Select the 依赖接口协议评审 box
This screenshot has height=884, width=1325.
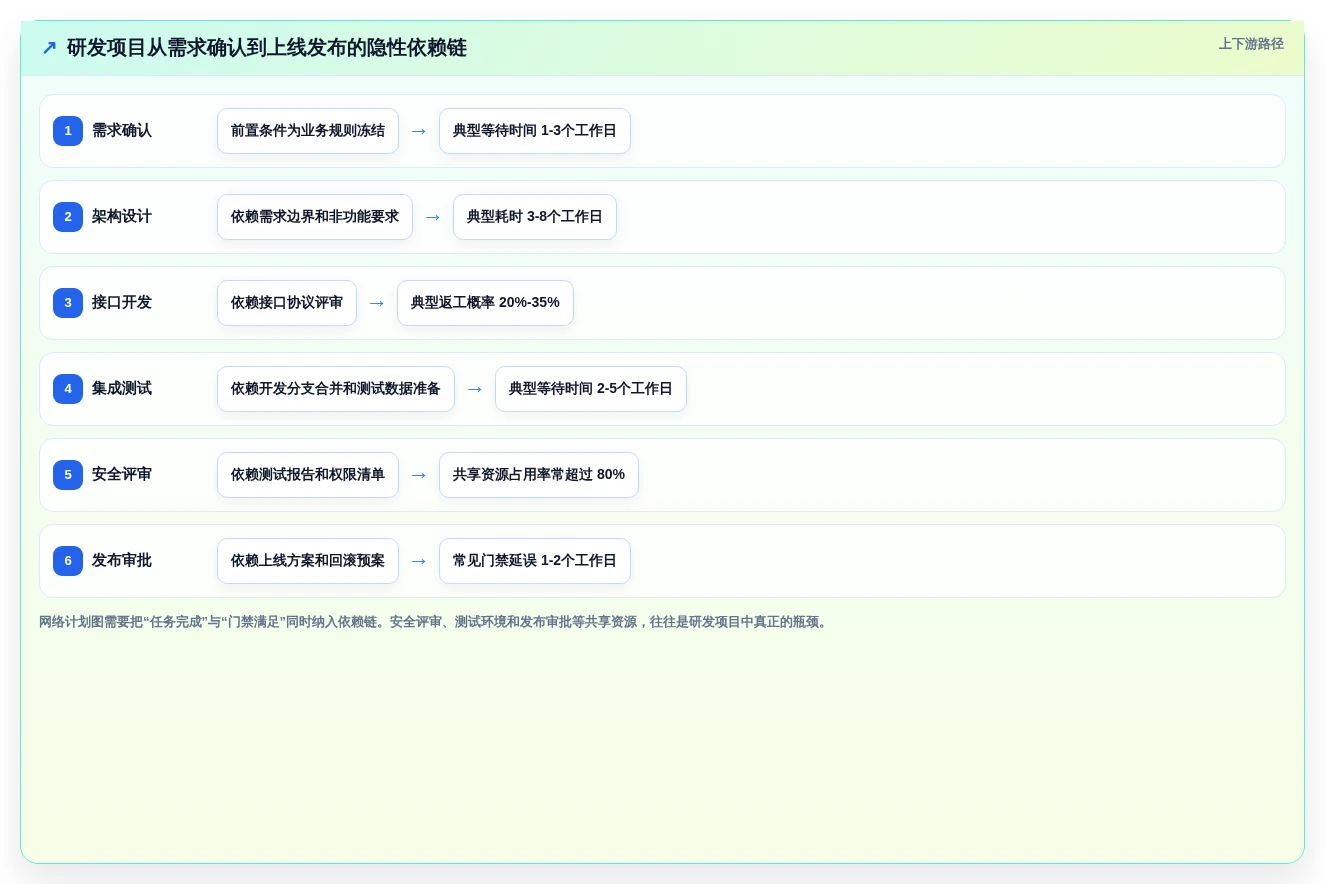[x=287, y=303]
